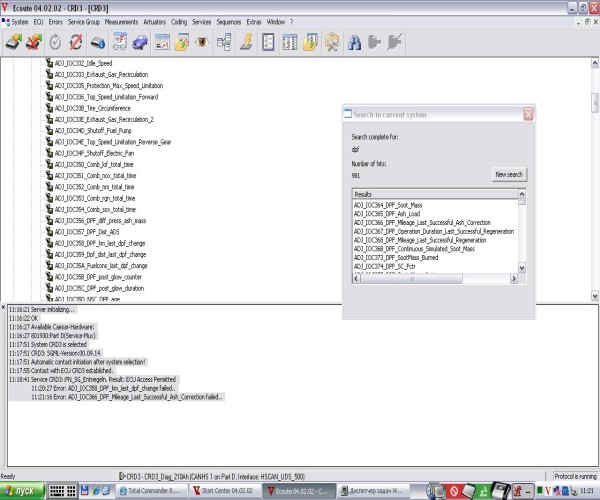The width and height of the screenshot is (600, 500).
Task: Click the folder with green arrow icon
Action: (182, 42)
